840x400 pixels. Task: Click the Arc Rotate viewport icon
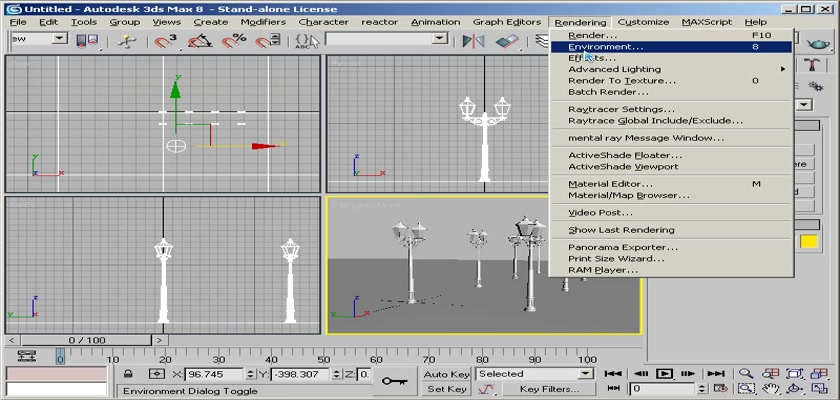pyautogui.click(x=795, y=389)
